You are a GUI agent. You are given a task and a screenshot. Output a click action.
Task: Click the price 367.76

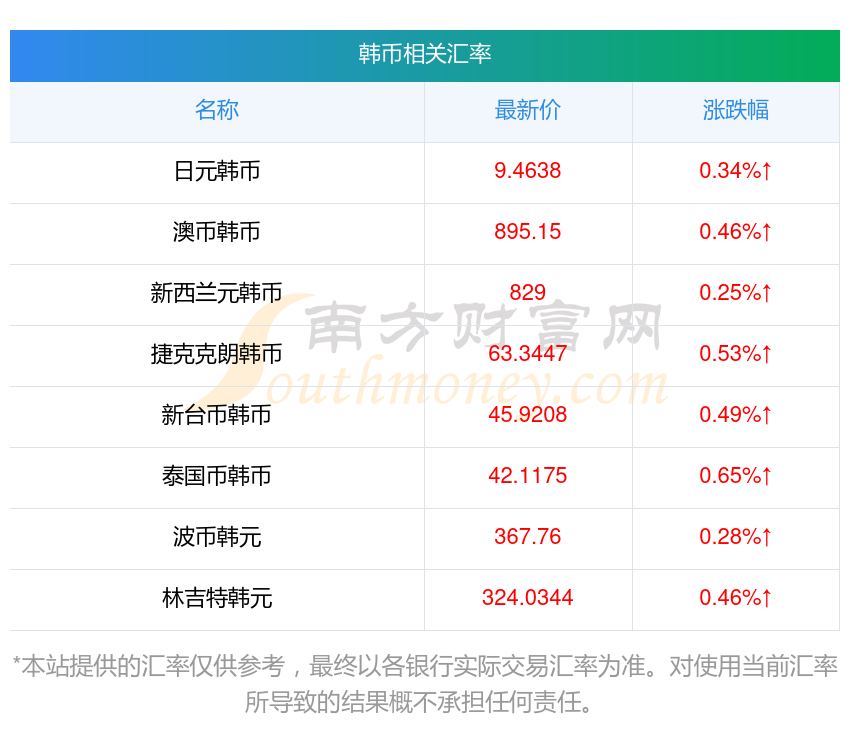[x=527, y=537]
